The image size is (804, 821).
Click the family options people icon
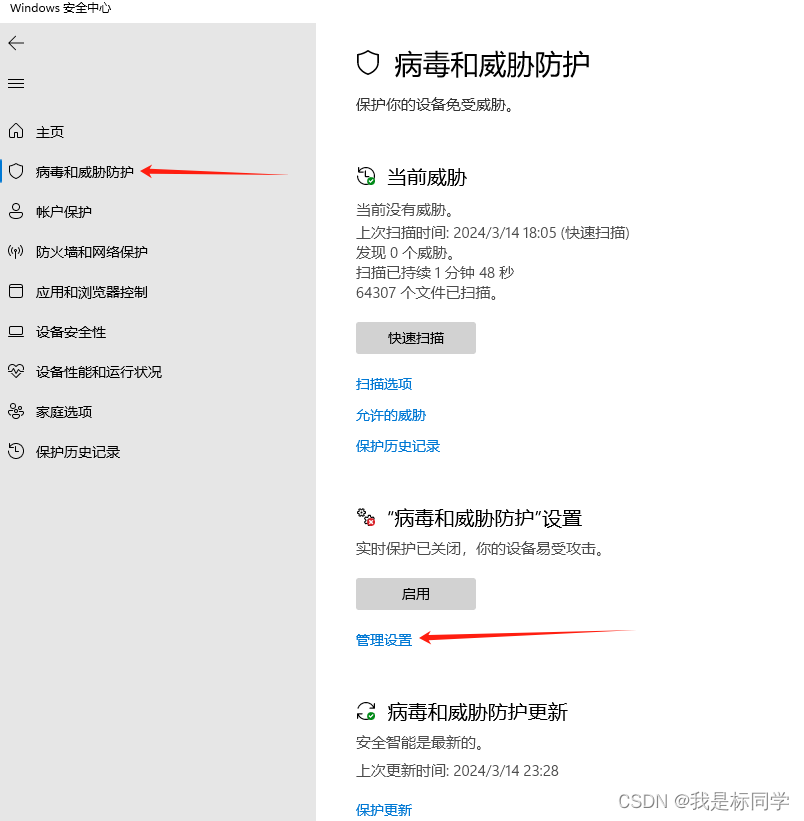pos(16,411)
